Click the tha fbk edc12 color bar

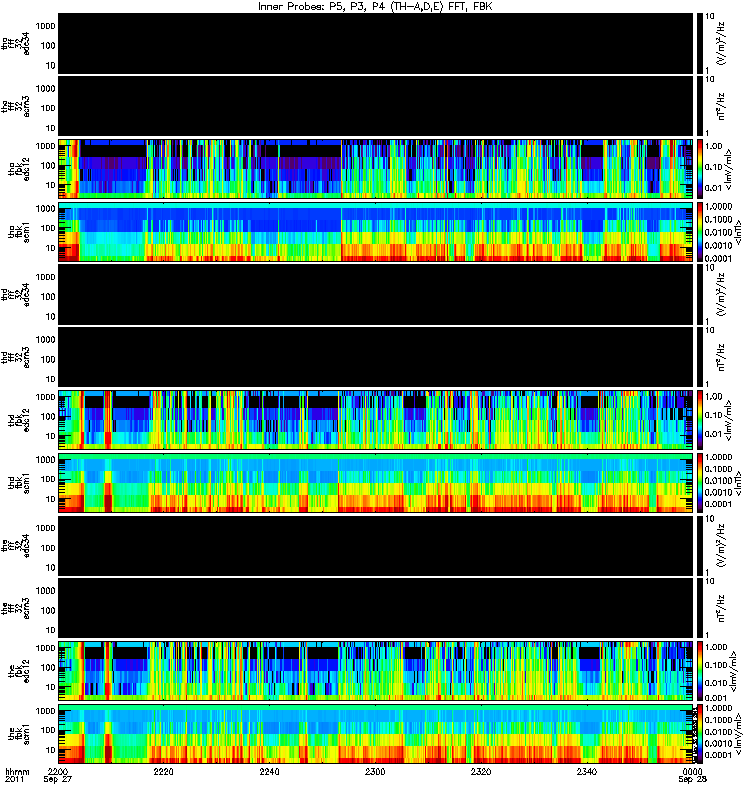(x=698, y=168)
